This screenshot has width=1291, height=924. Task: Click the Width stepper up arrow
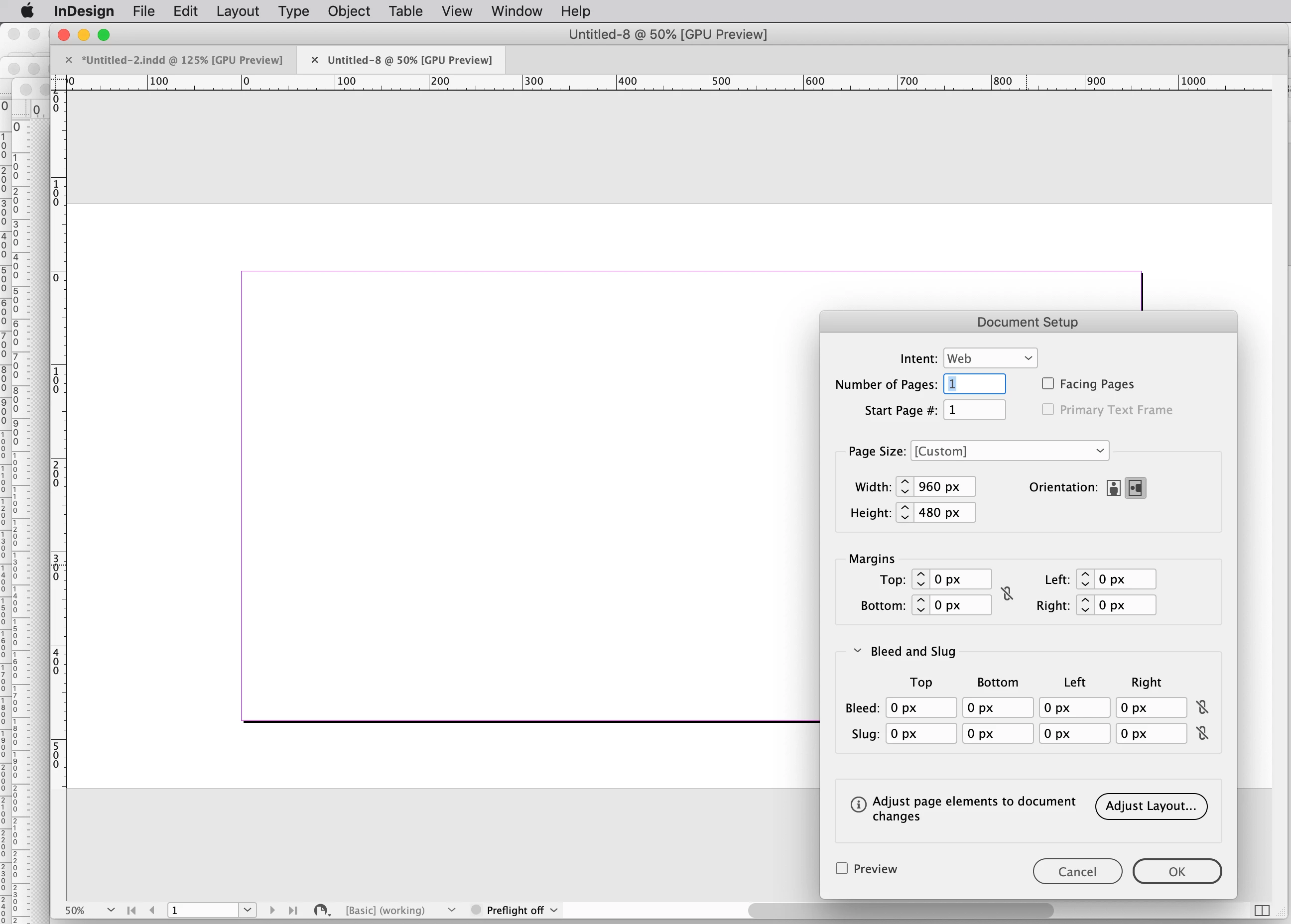pyautogui.click(x=904, y=482)
